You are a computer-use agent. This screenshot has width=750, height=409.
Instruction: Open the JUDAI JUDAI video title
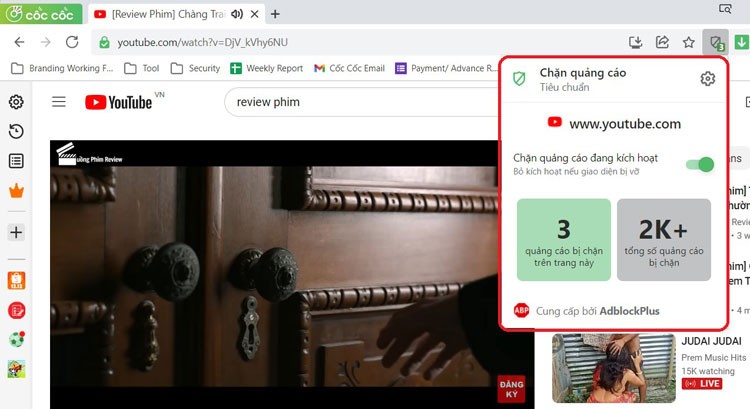click(x=711, y=341)
